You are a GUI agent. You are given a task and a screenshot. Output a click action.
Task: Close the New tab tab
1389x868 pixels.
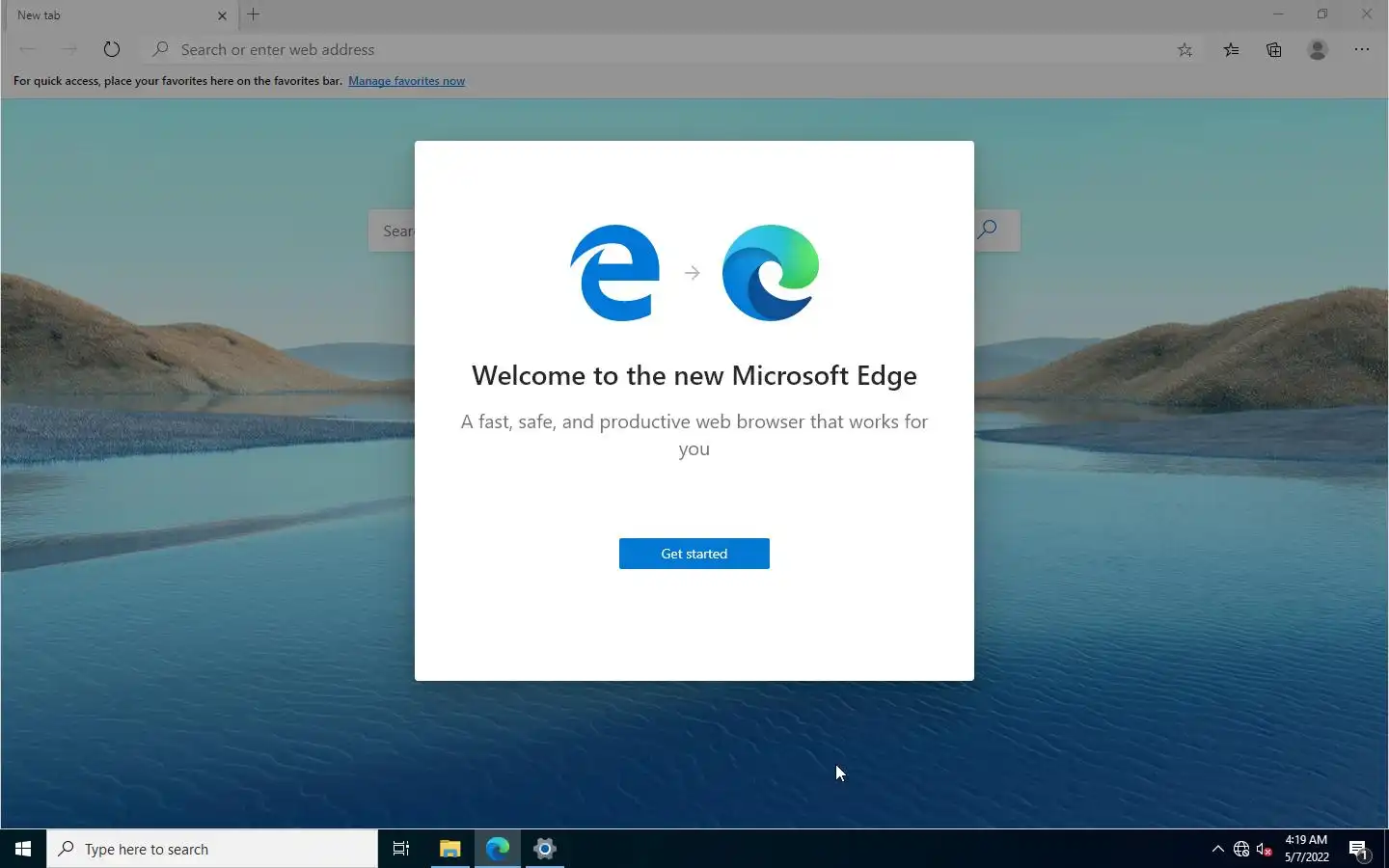tap(222, 15)
